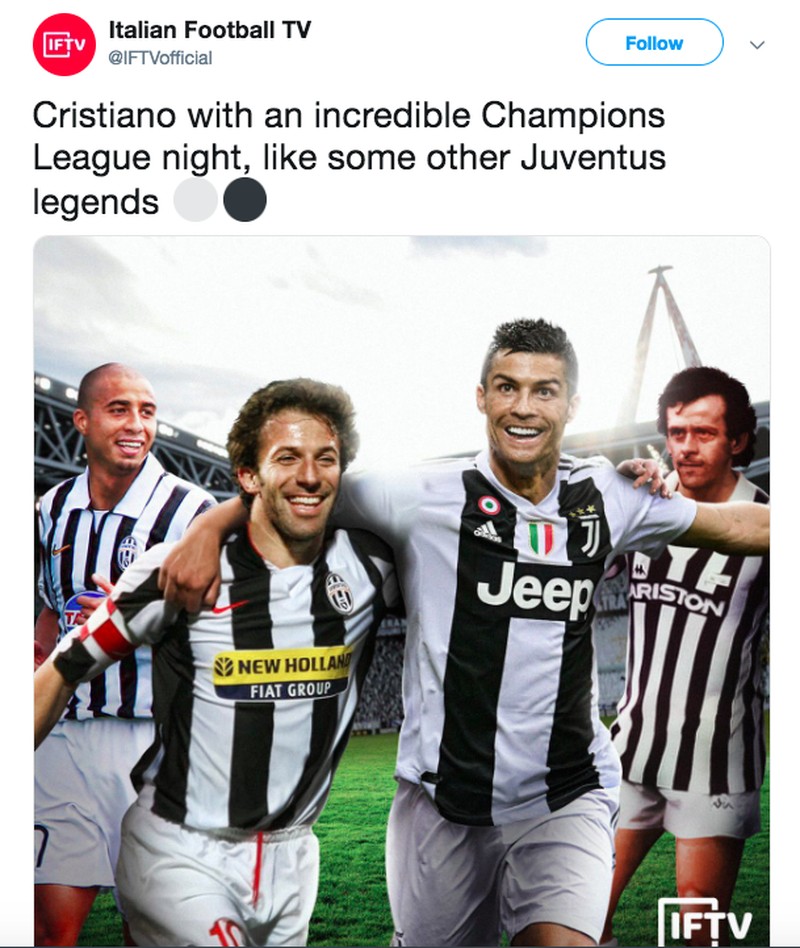The height and width of the screenshot is (948, 800).
Task: Click the IFTV watermark logo in image
Action: tap(705, 921)
